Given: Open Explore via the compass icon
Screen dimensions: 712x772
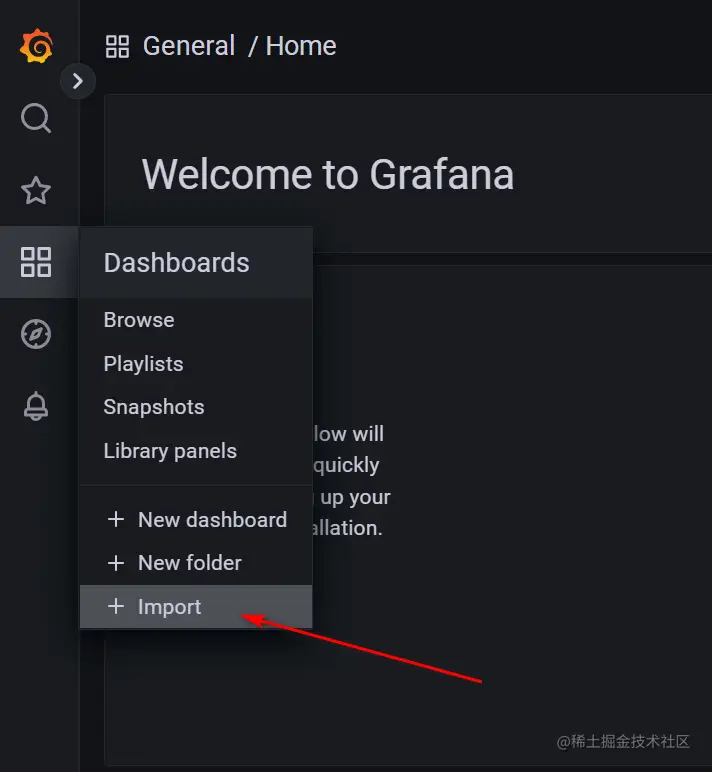Looking at the screenshot, I should point(36,334).
